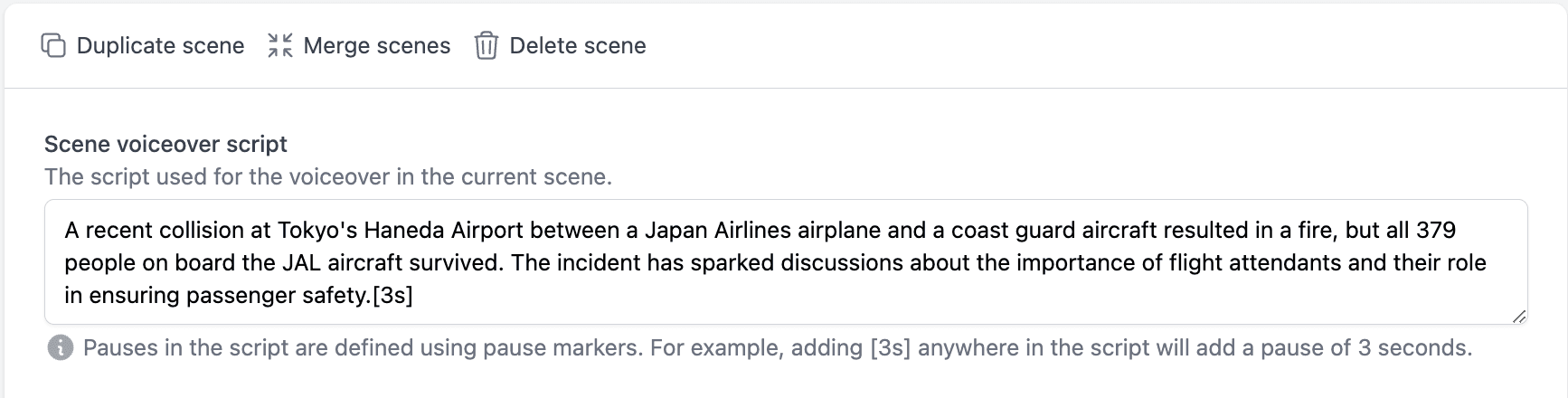Screen dimensions: 1568x398
Task: Click the info icon beside pause hint
Action: 61,347
